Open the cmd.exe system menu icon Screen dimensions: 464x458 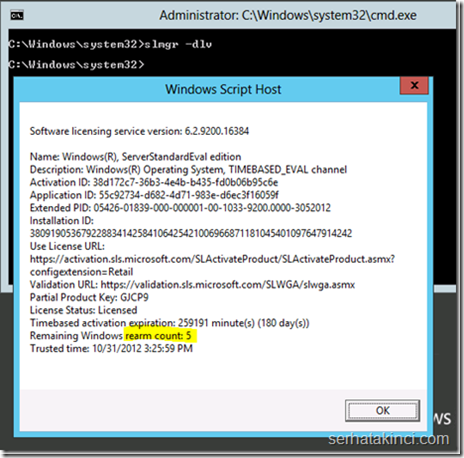17,15
